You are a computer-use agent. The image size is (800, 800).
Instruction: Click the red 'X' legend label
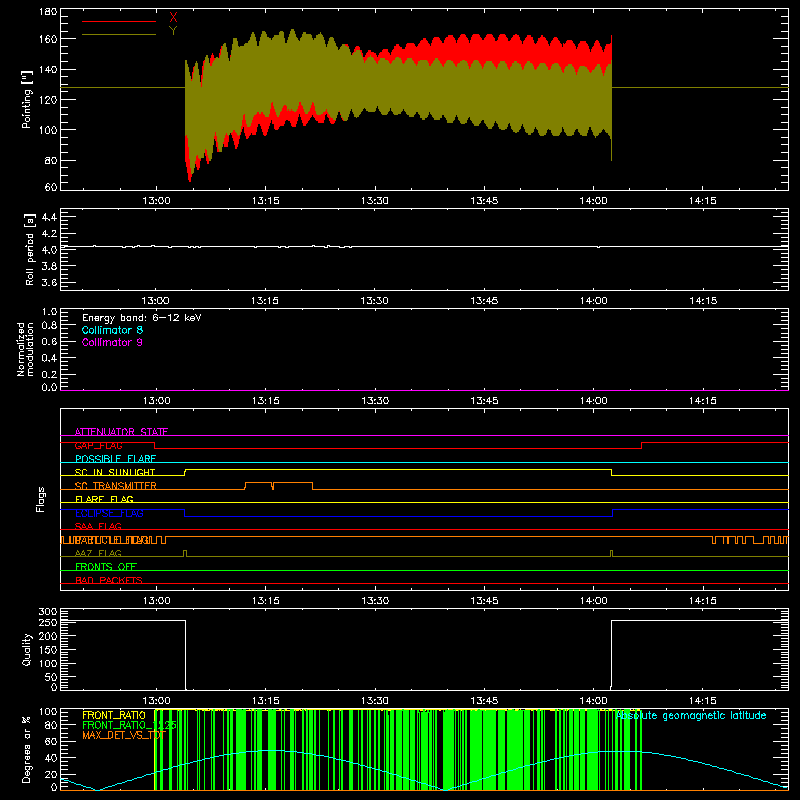[x=173, y=17]
